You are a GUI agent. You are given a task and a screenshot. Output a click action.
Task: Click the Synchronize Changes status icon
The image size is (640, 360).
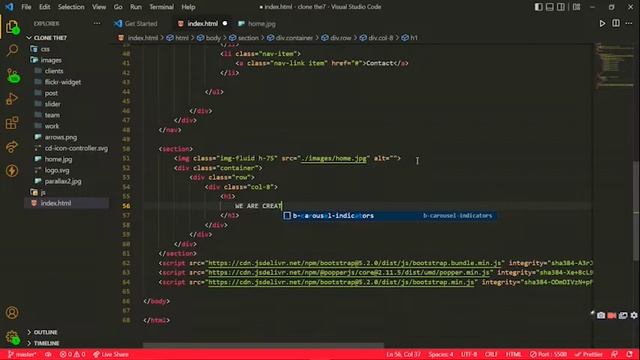pyautogui.click(x=48, y=354)
